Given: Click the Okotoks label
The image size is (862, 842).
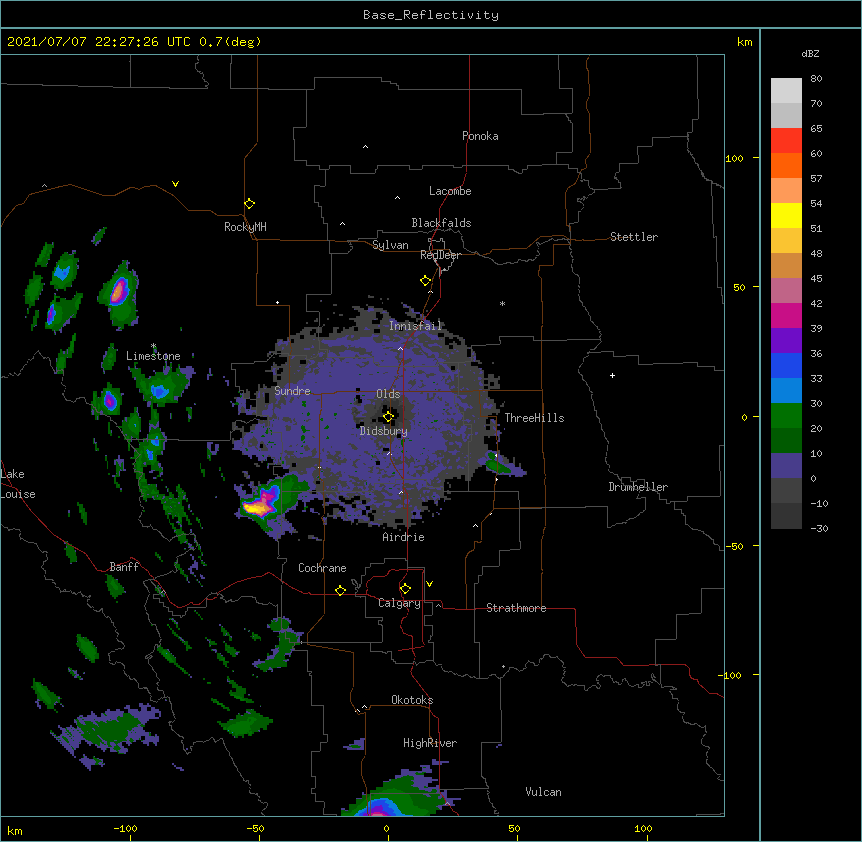Looking at the screenshot, I should click(412, 700).
